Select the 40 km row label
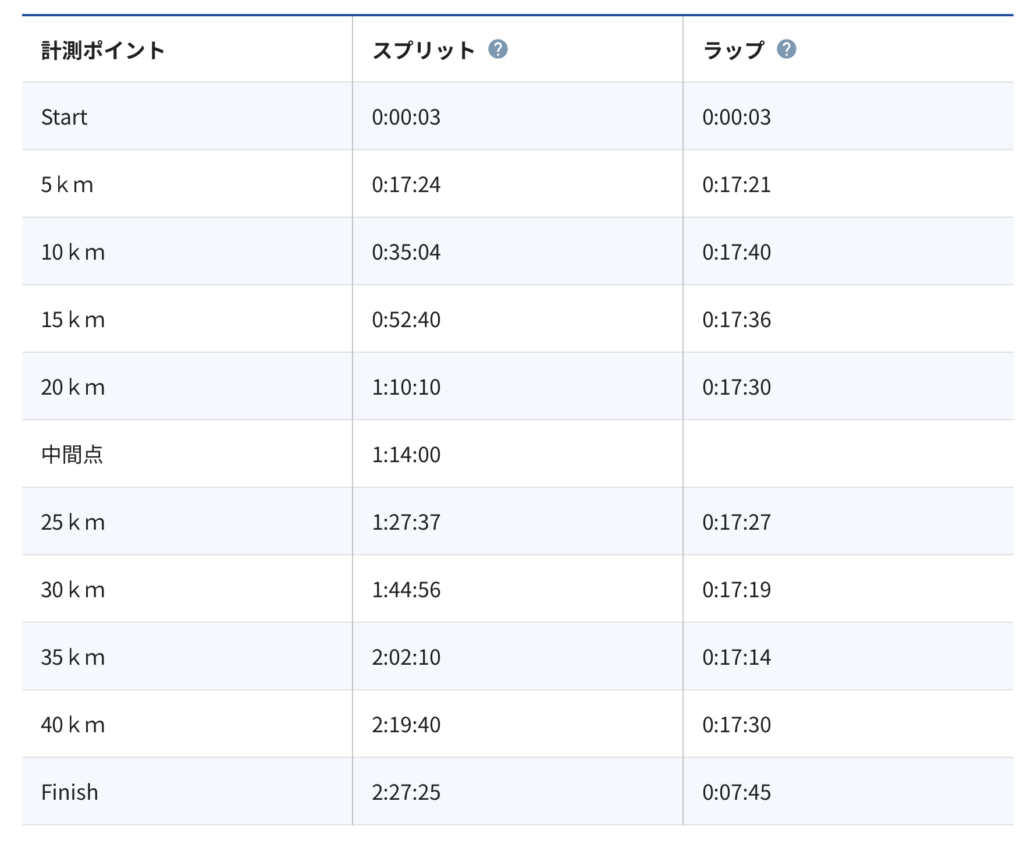Image resolution: width=1024 pixels, height=851 pixels. point(72,725)
